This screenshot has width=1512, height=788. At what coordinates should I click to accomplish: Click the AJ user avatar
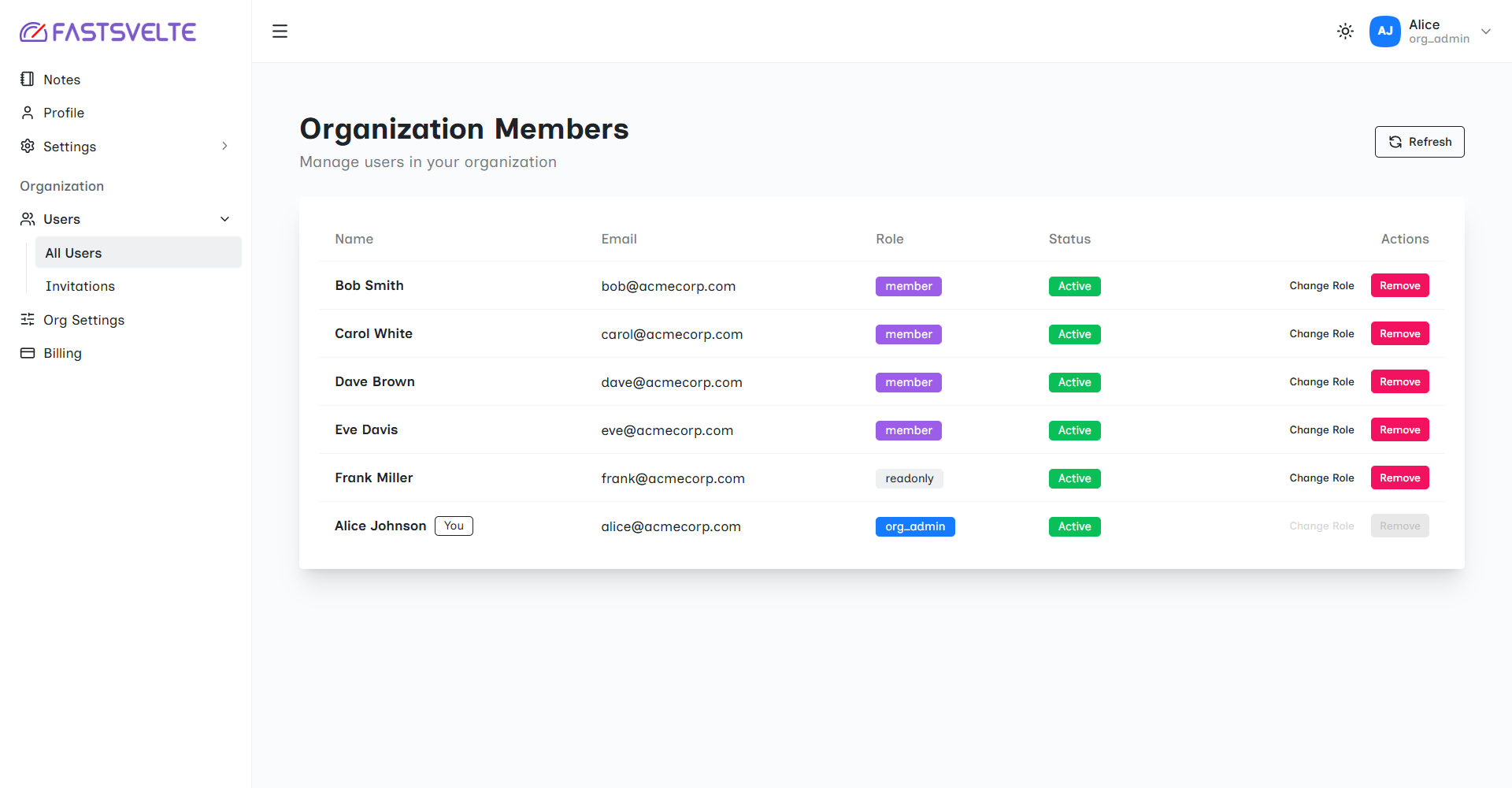(x=1384, y=32)
